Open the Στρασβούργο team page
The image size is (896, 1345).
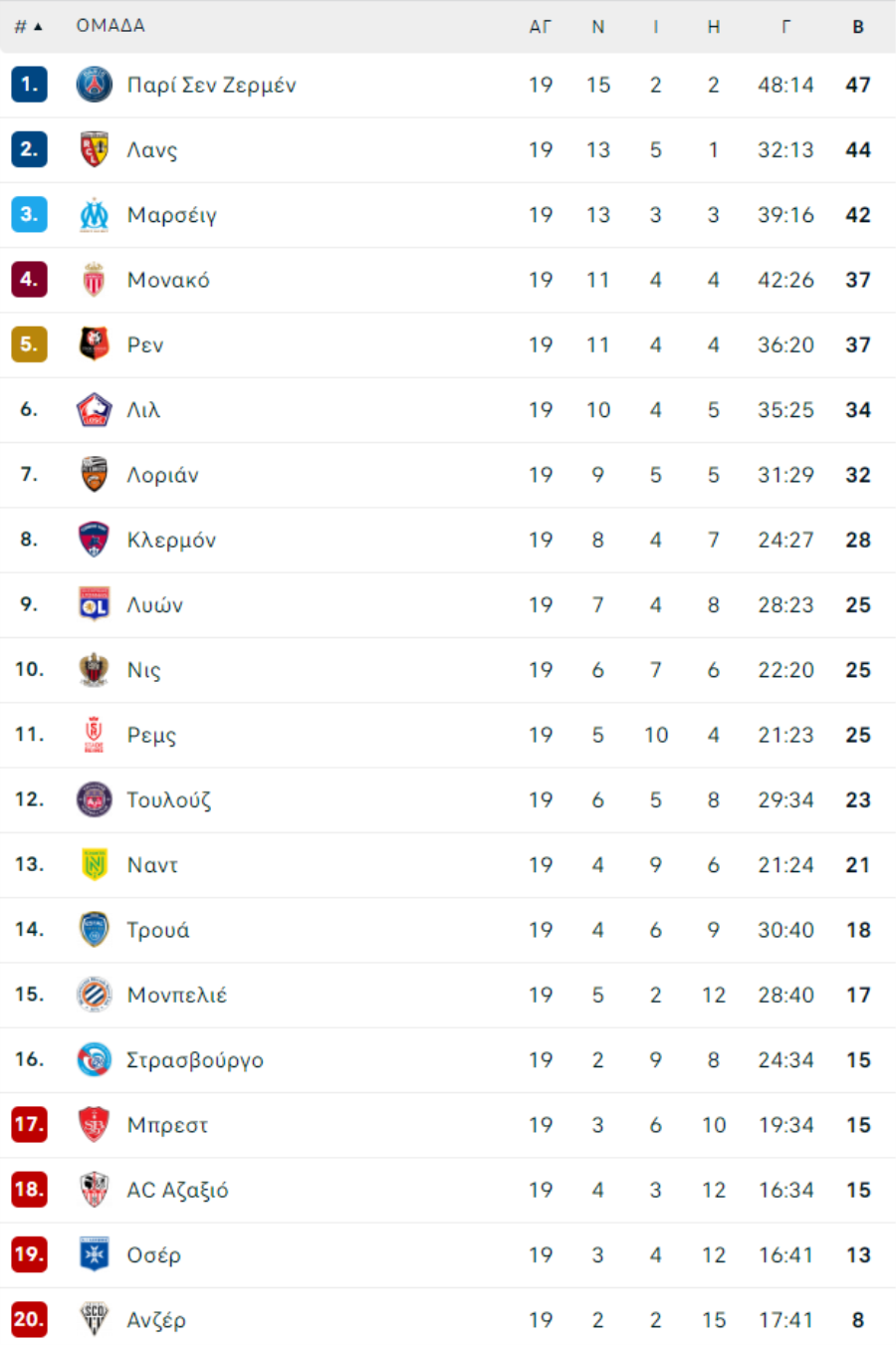click(195, 1060)
